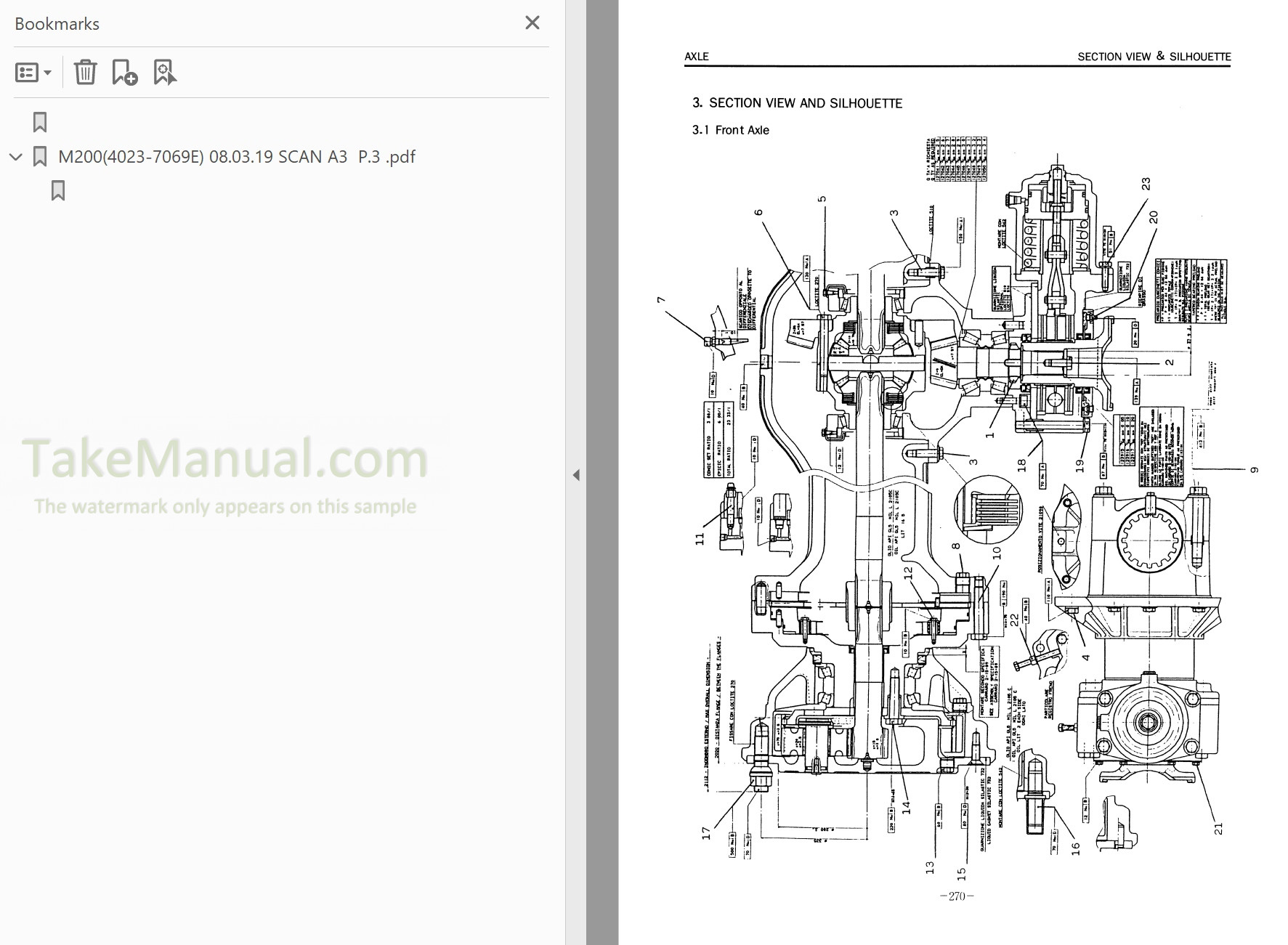
Task: Click the delete icon after selecting a bookmark
Action: click(86, 72)
